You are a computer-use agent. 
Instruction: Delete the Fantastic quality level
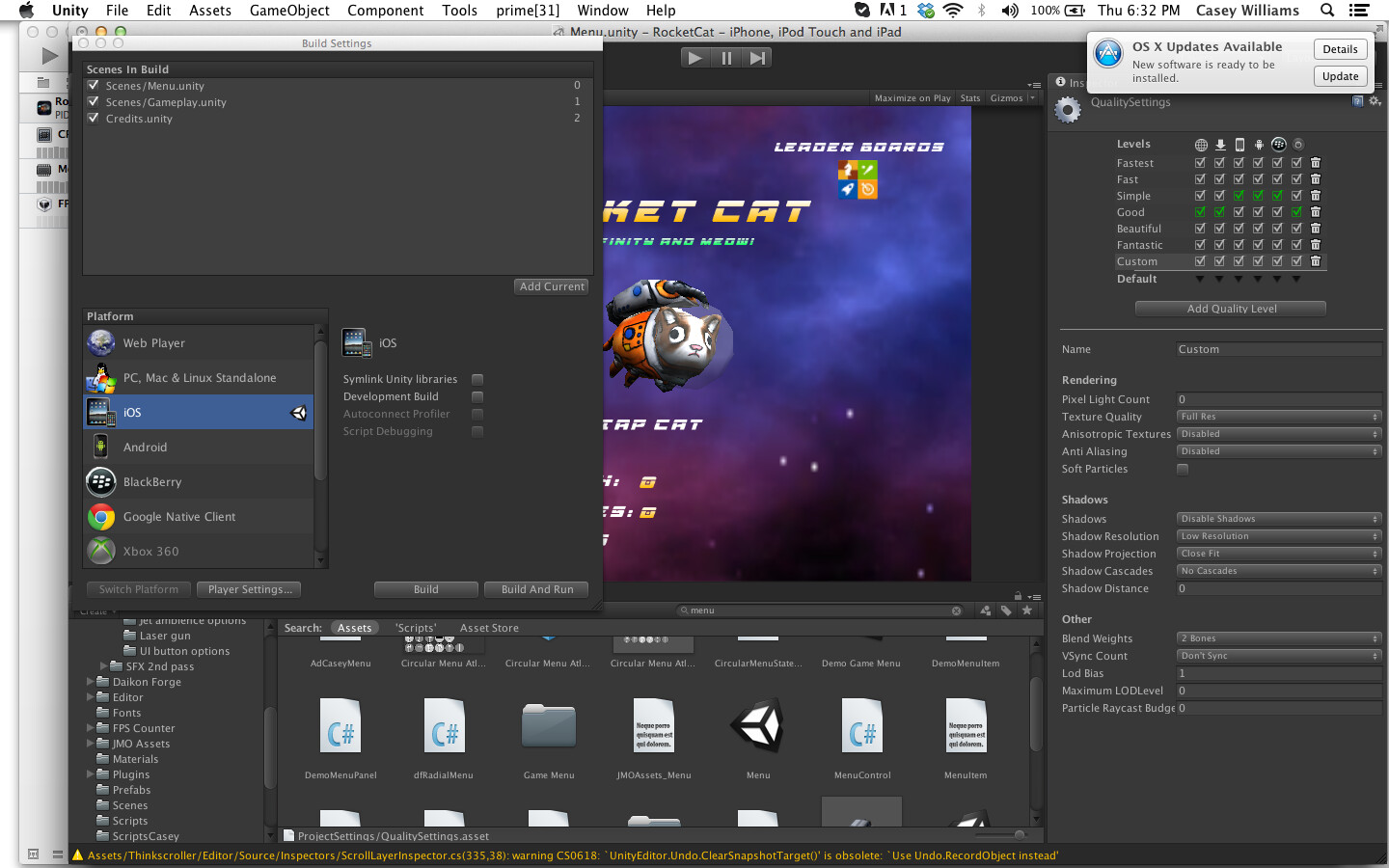click(1316, 245)
